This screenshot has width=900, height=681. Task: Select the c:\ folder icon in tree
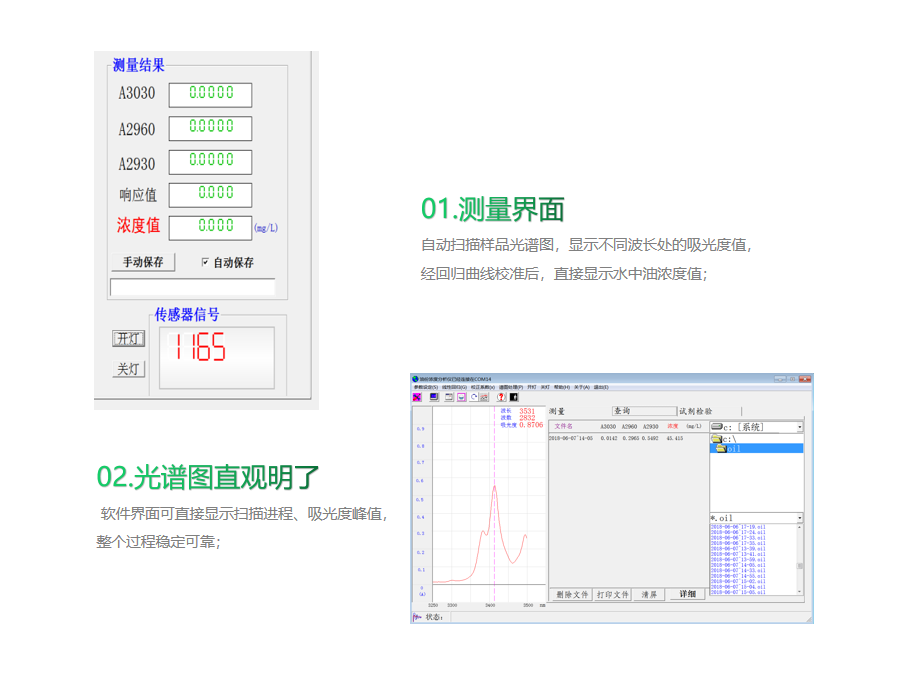click(x=716, y=439)
